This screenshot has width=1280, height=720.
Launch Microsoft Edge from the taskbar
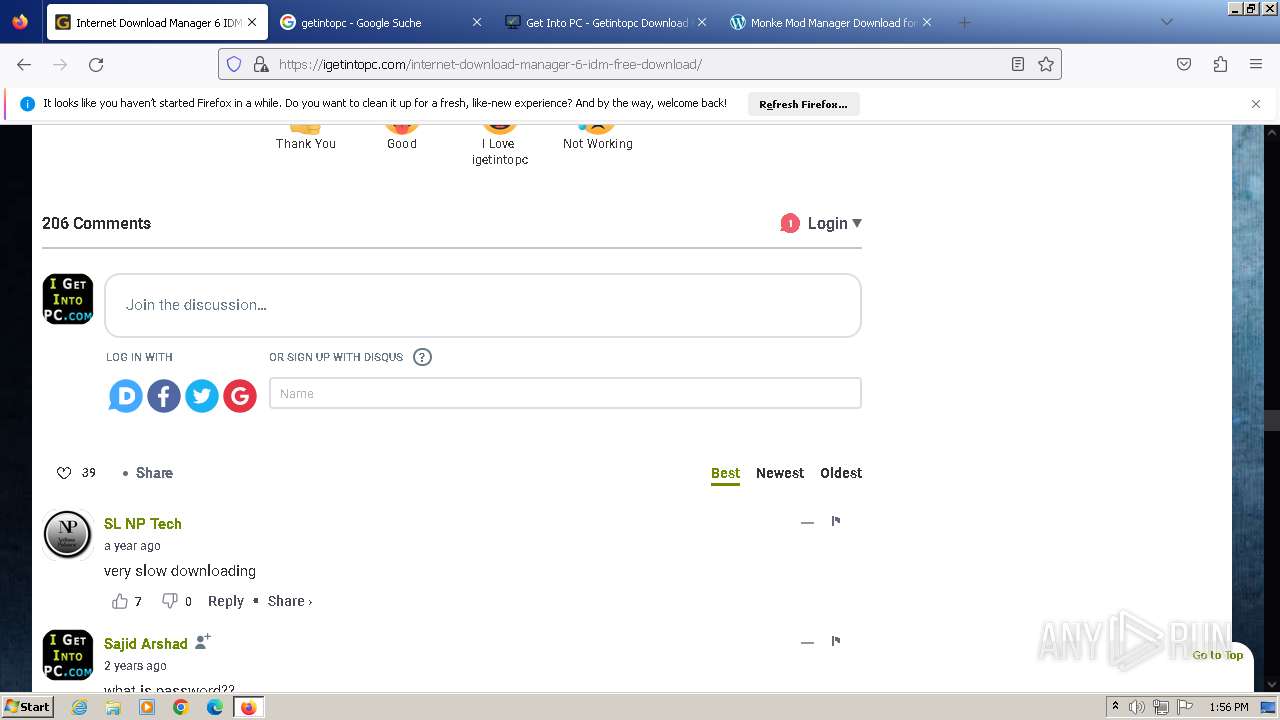click(x=215, y=707)
